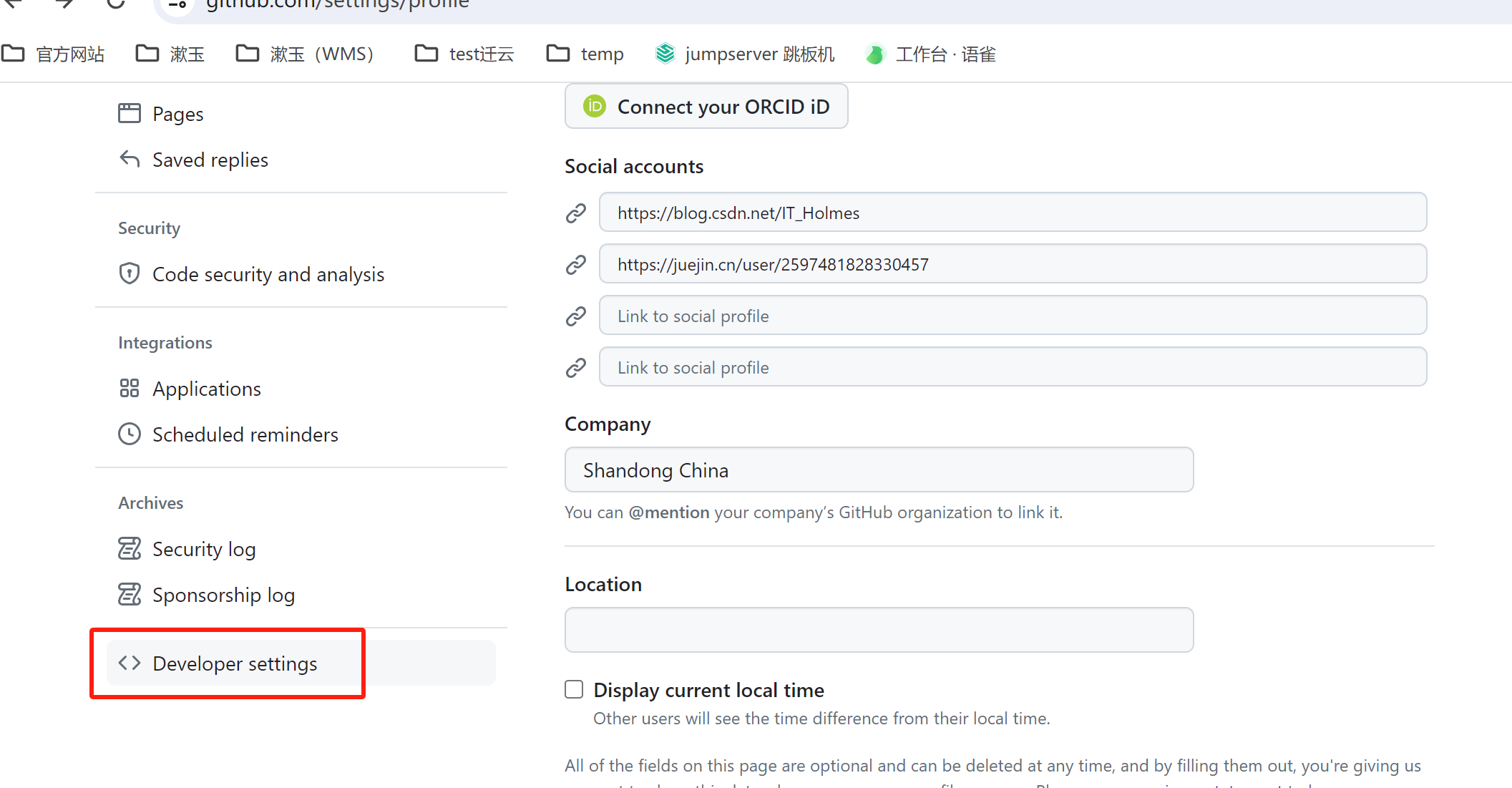
Task: Click the Saved replies reply-arrow icon
Action: (x=130, y=159)
